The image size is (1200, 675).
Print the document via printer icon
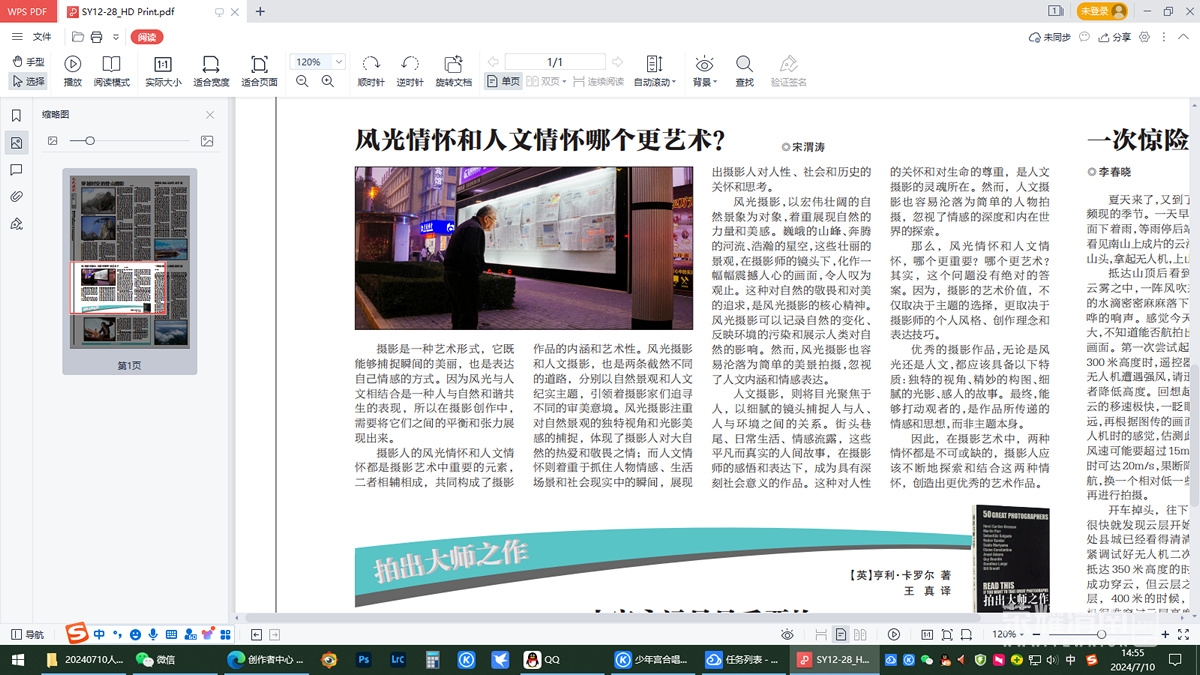[97, 37]
